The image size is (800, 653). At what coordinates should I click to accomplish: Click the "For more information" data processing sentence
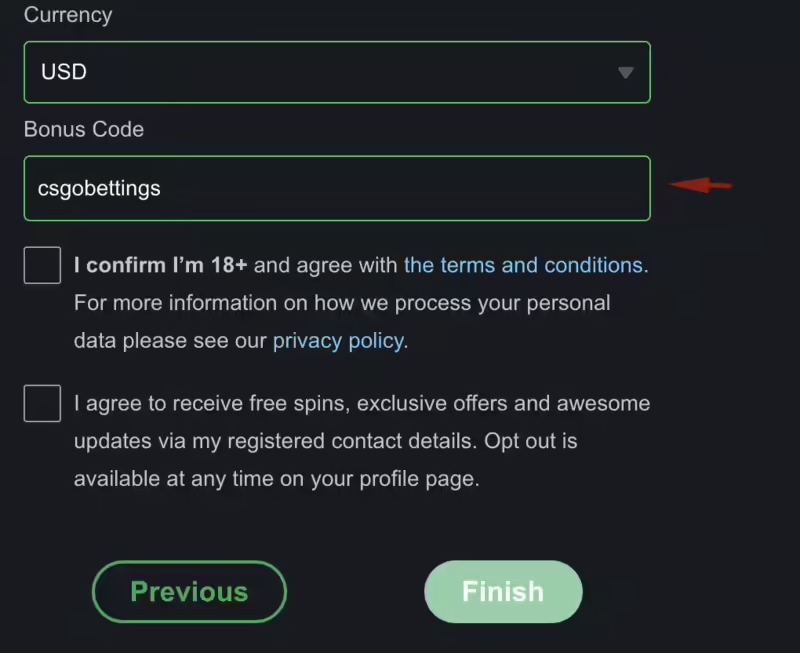pos(340,303)
